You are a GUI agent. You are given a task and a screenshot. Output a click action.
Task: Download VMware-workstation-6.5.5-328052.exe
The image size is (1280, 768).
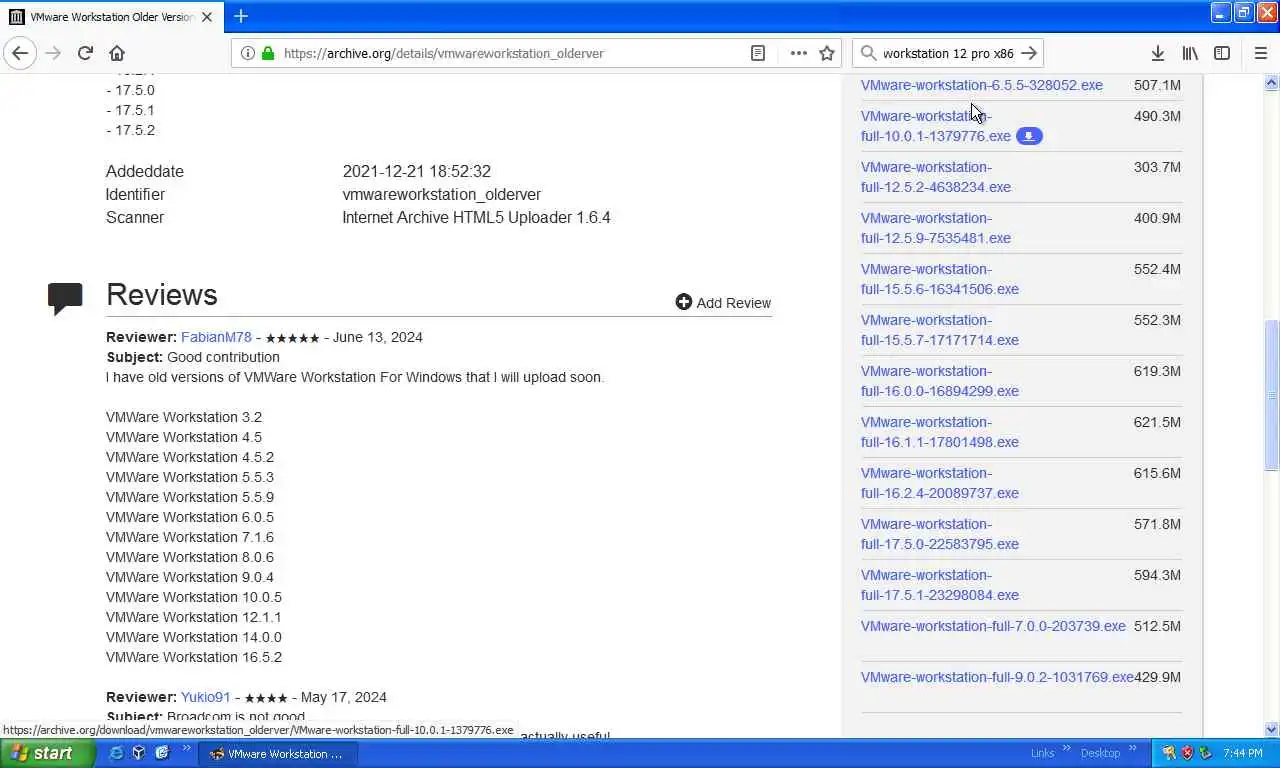click(982, 85)
